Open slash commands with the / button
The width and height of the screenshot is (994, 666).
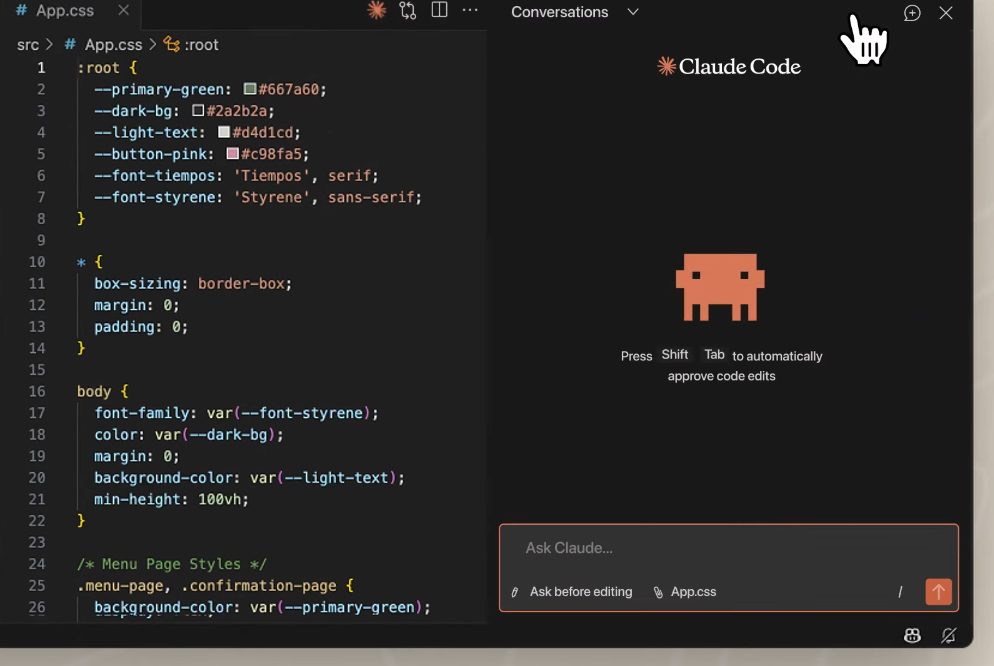[x=900, y=592]
